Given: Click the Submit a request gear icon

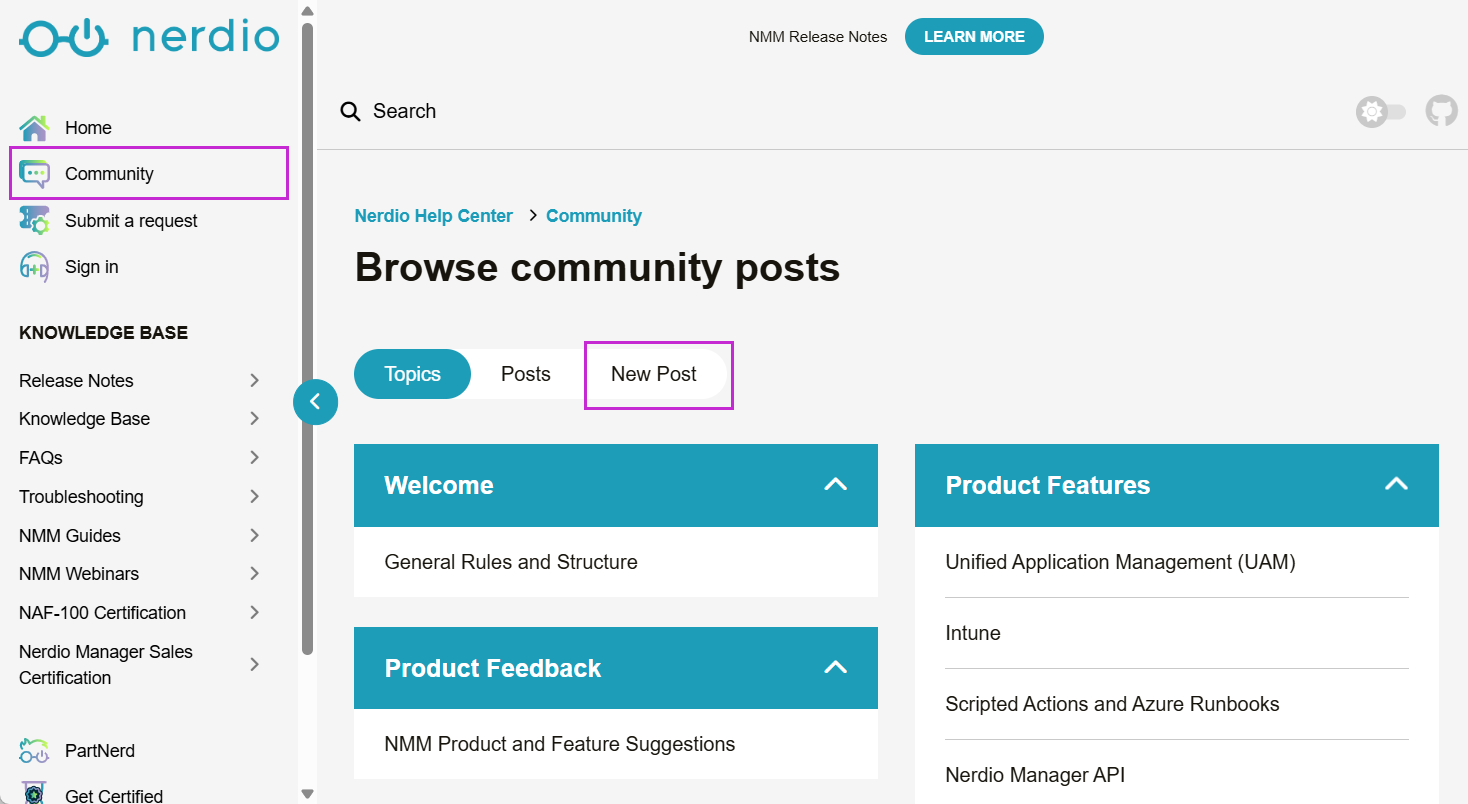Looking at the screenshot, I should [34, 221].
